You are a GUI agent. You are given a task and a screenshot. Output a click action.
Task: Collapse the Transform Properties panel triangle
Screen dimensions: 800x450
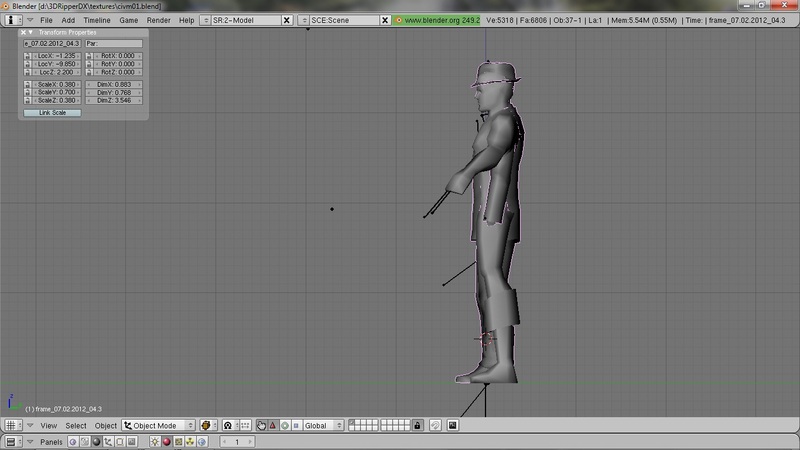(31, 32)
